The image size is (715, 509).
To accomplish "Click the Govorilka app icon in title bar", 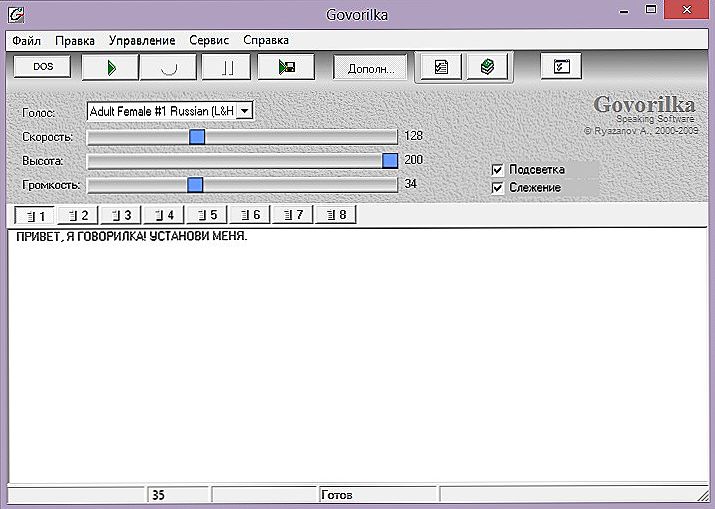I will (x=15, y=14).
